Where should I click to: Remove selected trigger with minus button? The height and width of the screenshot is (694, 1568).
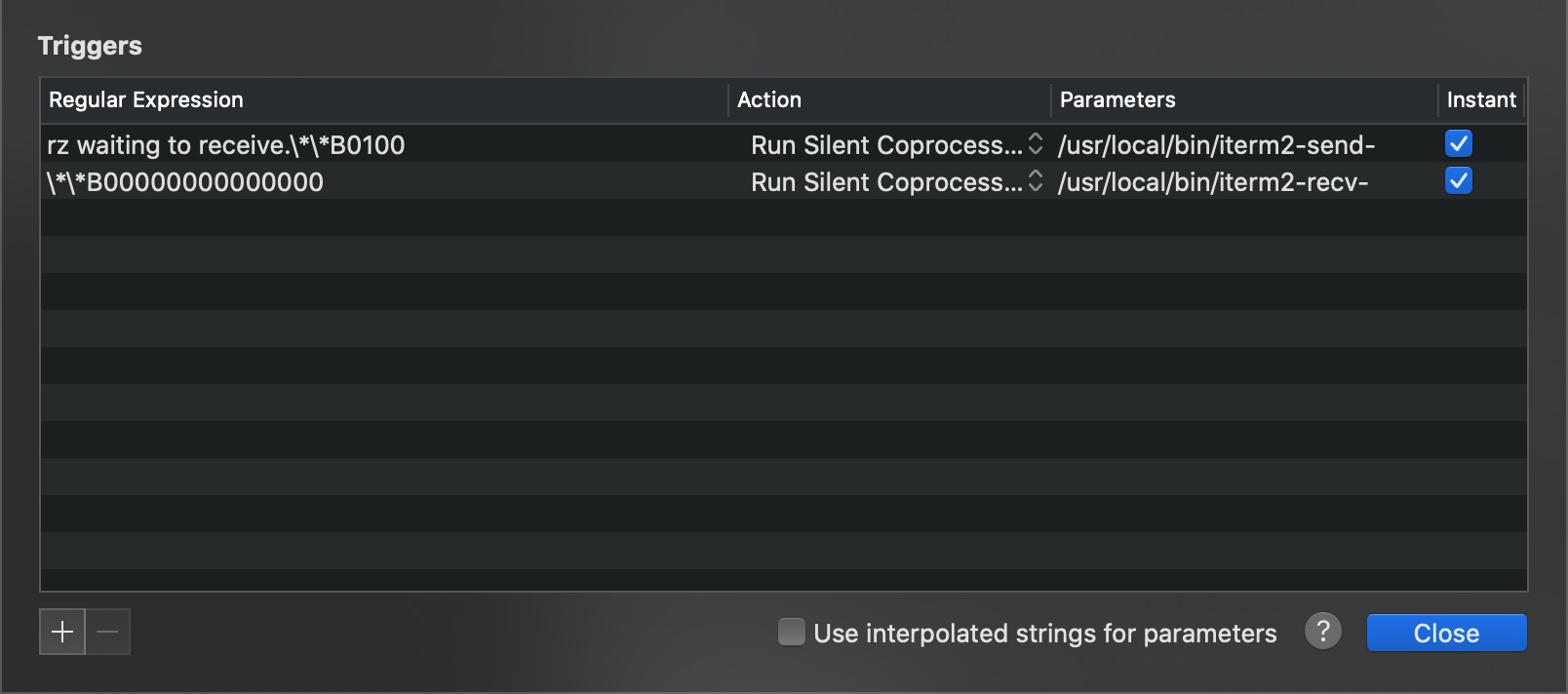(108, 633)
